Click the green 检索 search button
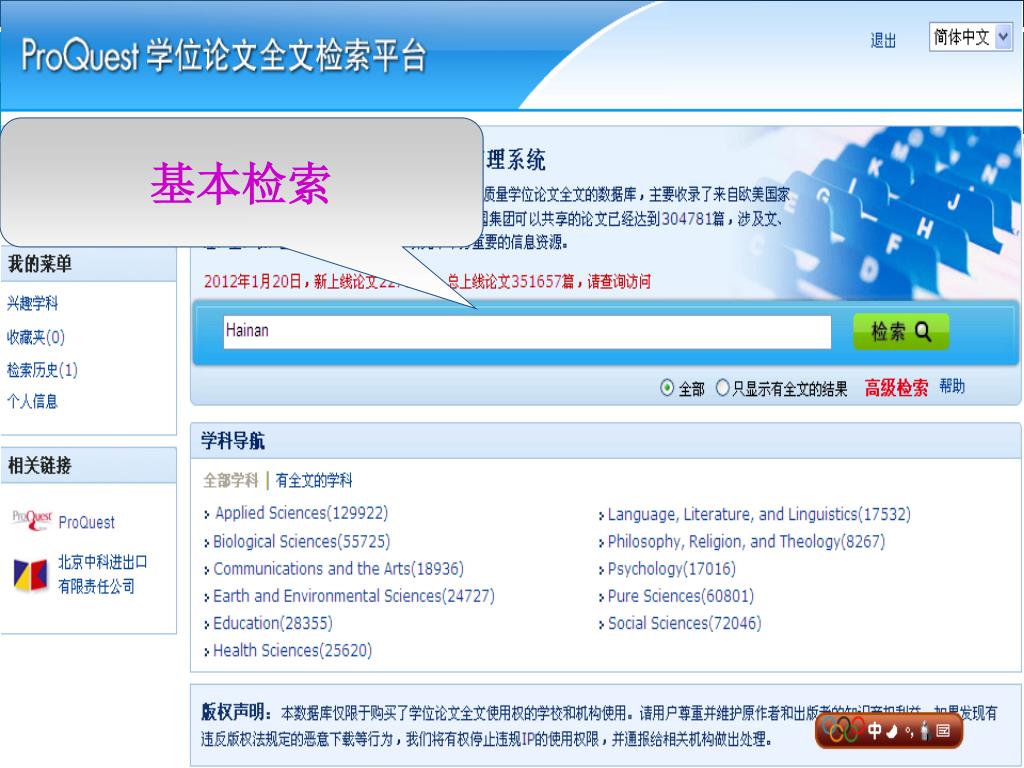 click(x=901, y=332)
